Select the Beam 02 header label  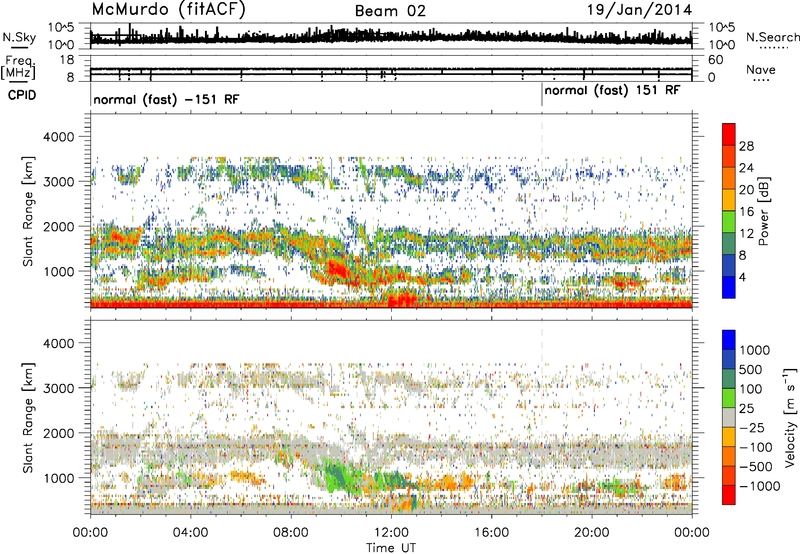pos(390,11)
